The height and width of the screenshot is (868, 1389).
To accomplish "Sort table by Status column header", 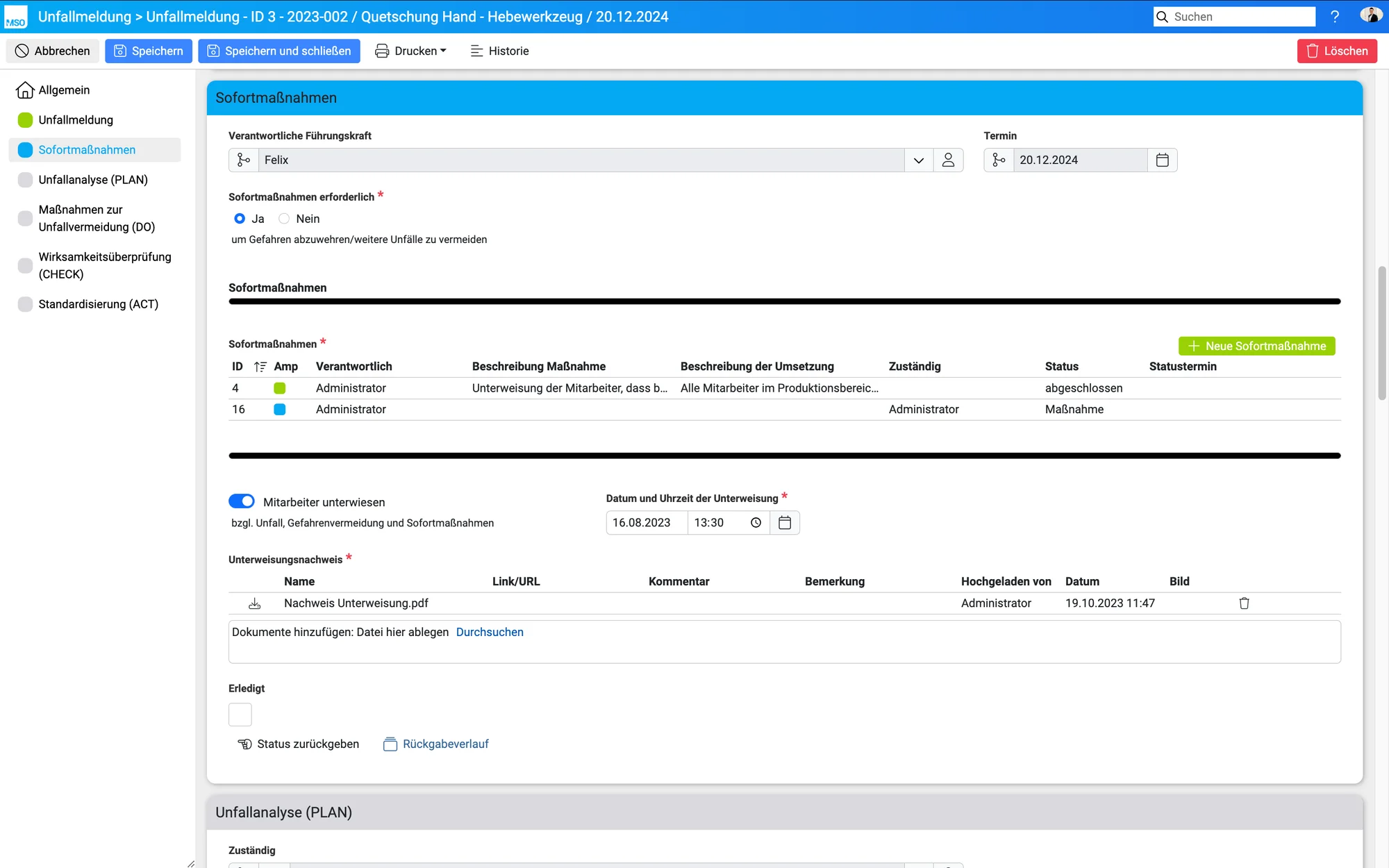I will [x=1062, y=367].
